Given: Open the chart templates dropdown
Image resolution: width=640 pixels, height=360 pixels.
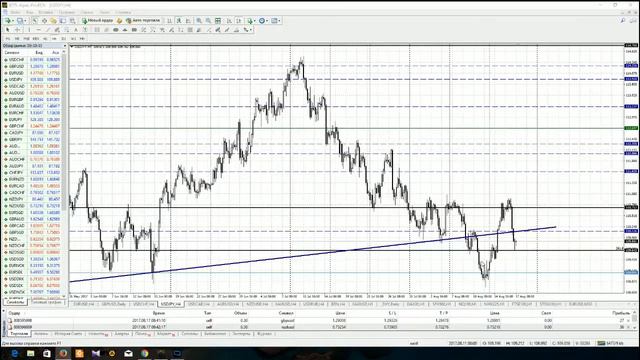Looking at the screenshot, I should coord(279,20).
